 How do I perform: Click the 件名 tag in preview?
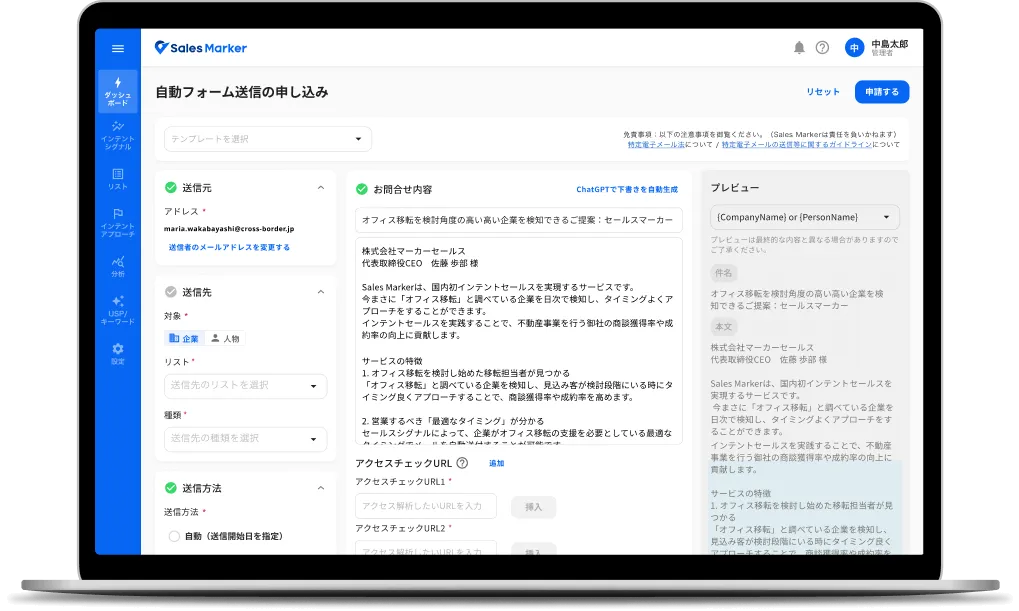(723, 273)
